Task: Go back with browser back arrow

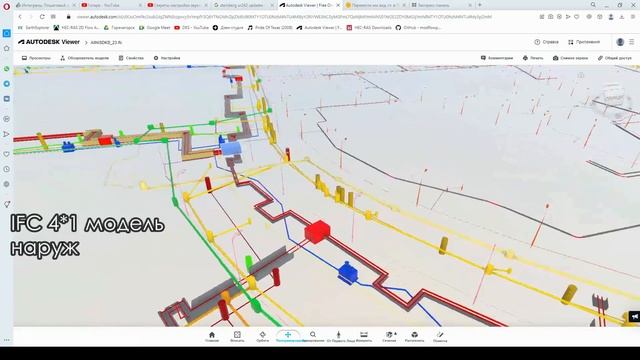Action: click(x=20, y=17)
